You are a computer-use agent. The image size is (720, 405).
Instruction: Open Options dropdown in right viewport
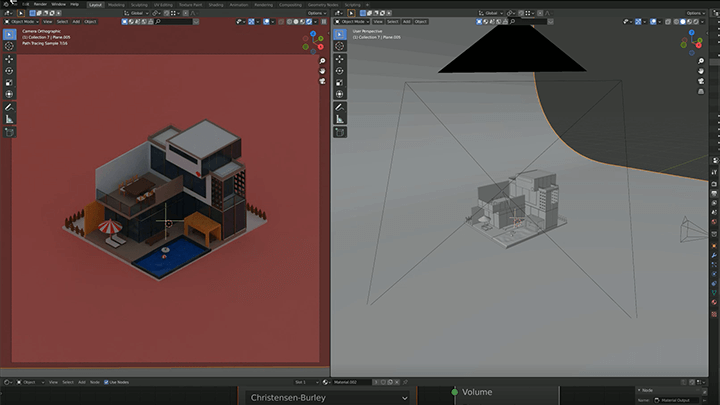pyautogui.click(x=696, y=13)
